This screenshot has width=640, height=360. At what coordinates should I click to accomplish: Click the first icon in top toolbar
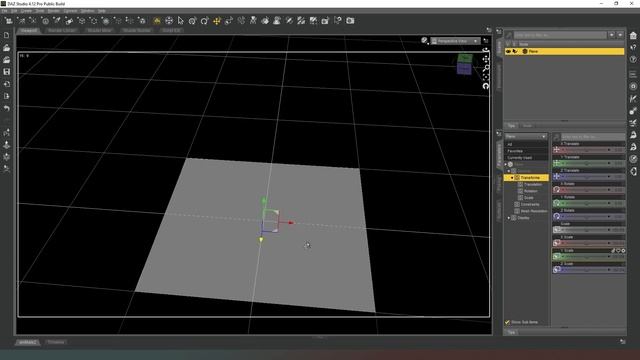point(8,20)
